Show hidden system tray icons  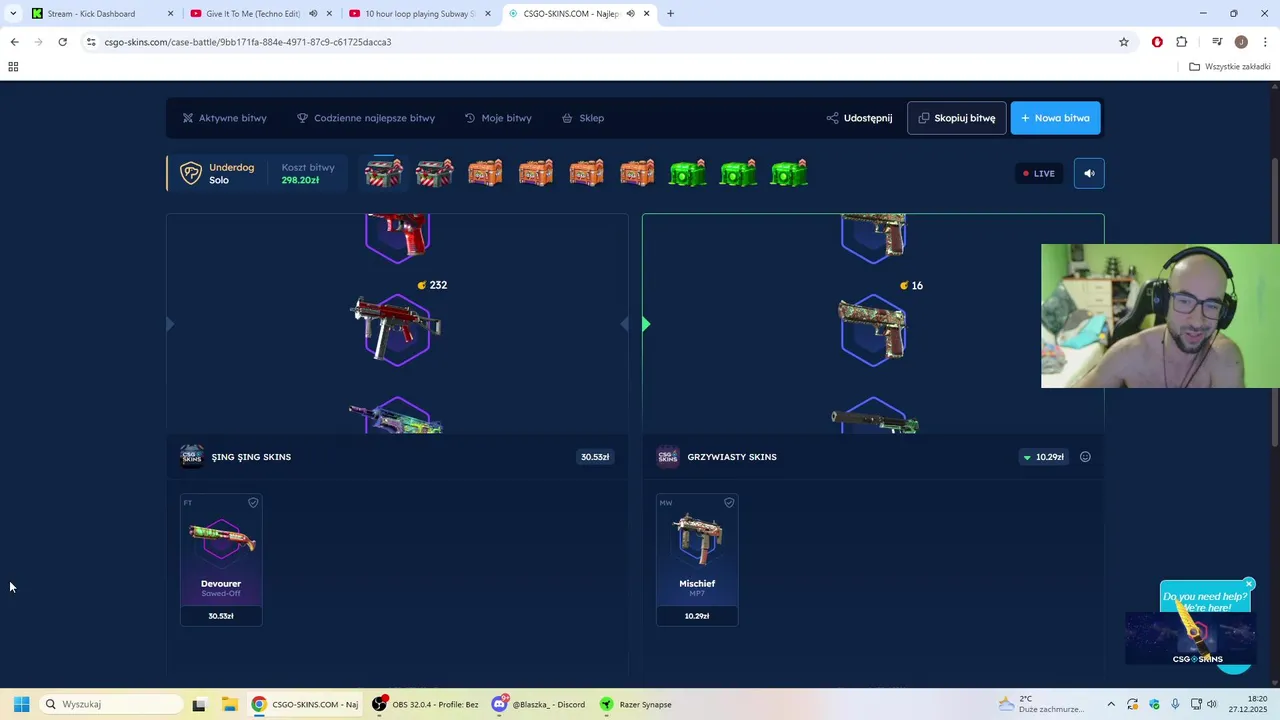(1110, 704)
